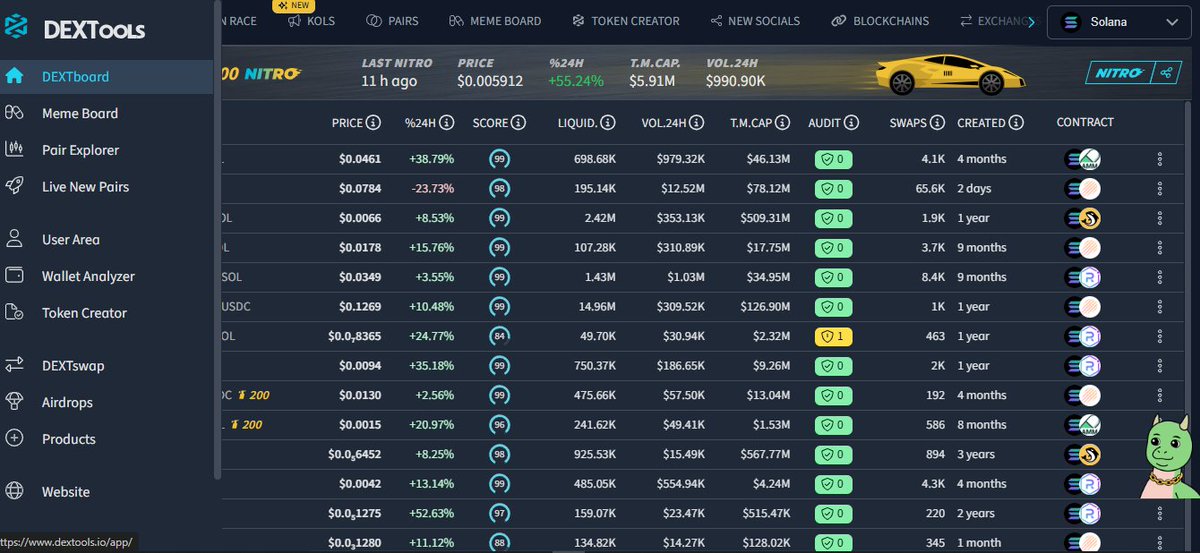Click the +52.63% change value
This screenshot has width=1200, height=553.
click(430, 514)
